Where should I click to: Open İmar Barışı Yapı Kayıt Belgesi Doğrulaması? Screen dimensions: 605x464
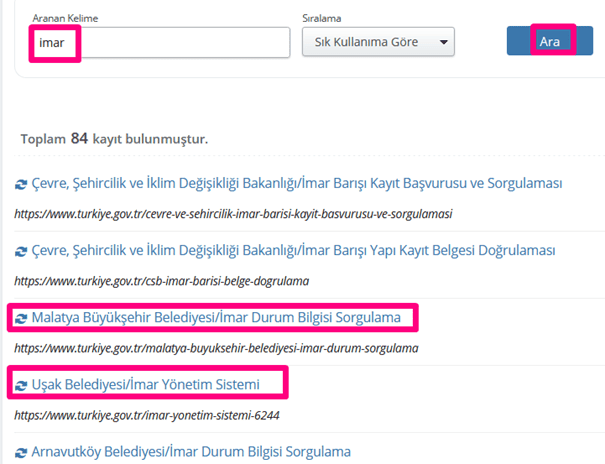(293, 250)
